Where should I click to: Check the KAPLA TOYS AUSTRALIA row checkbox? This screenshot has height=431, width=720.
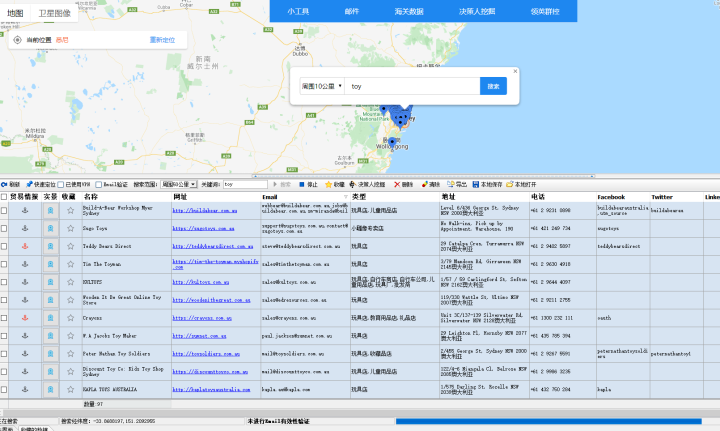[x=4, y=389]
